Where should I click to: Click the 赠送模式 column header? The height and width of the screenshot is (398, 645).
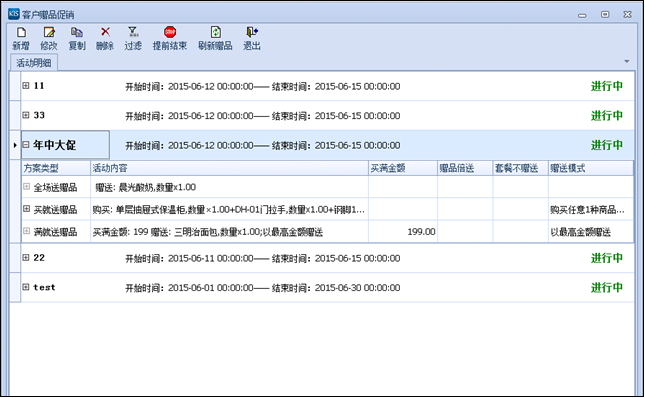tap(591, 168)
